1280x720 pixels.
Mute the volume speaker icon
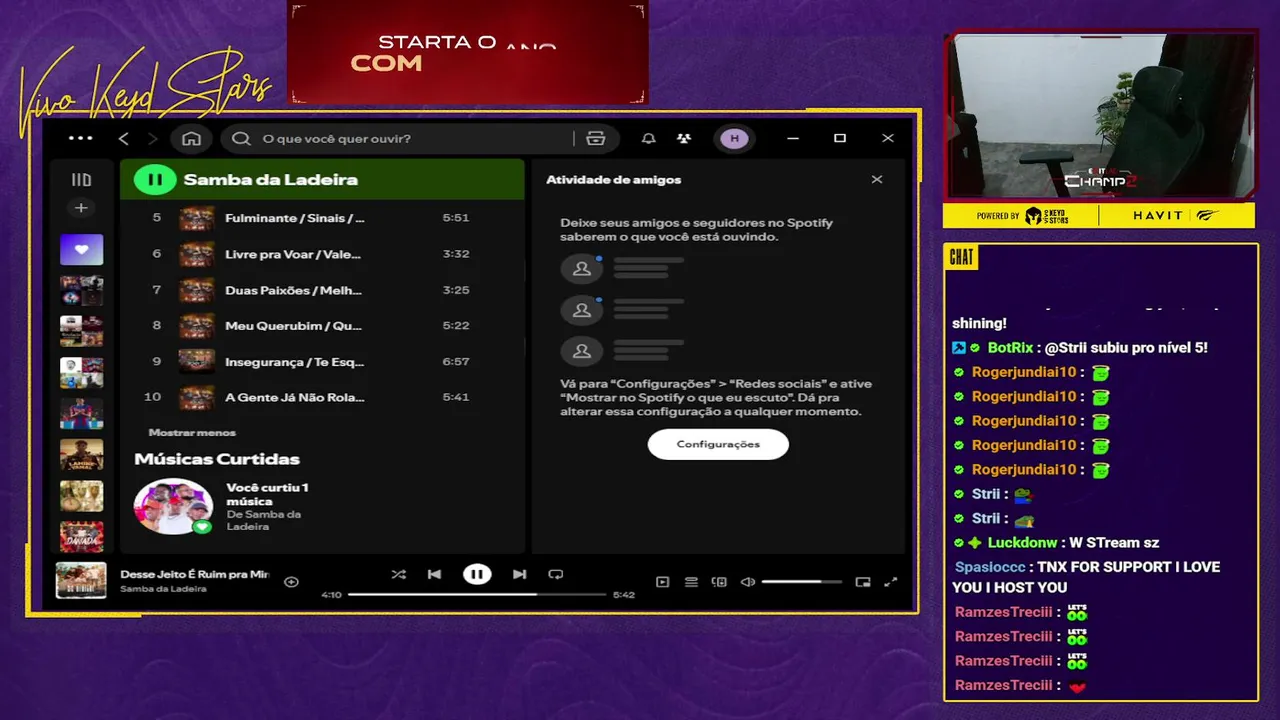click(747, 582)
